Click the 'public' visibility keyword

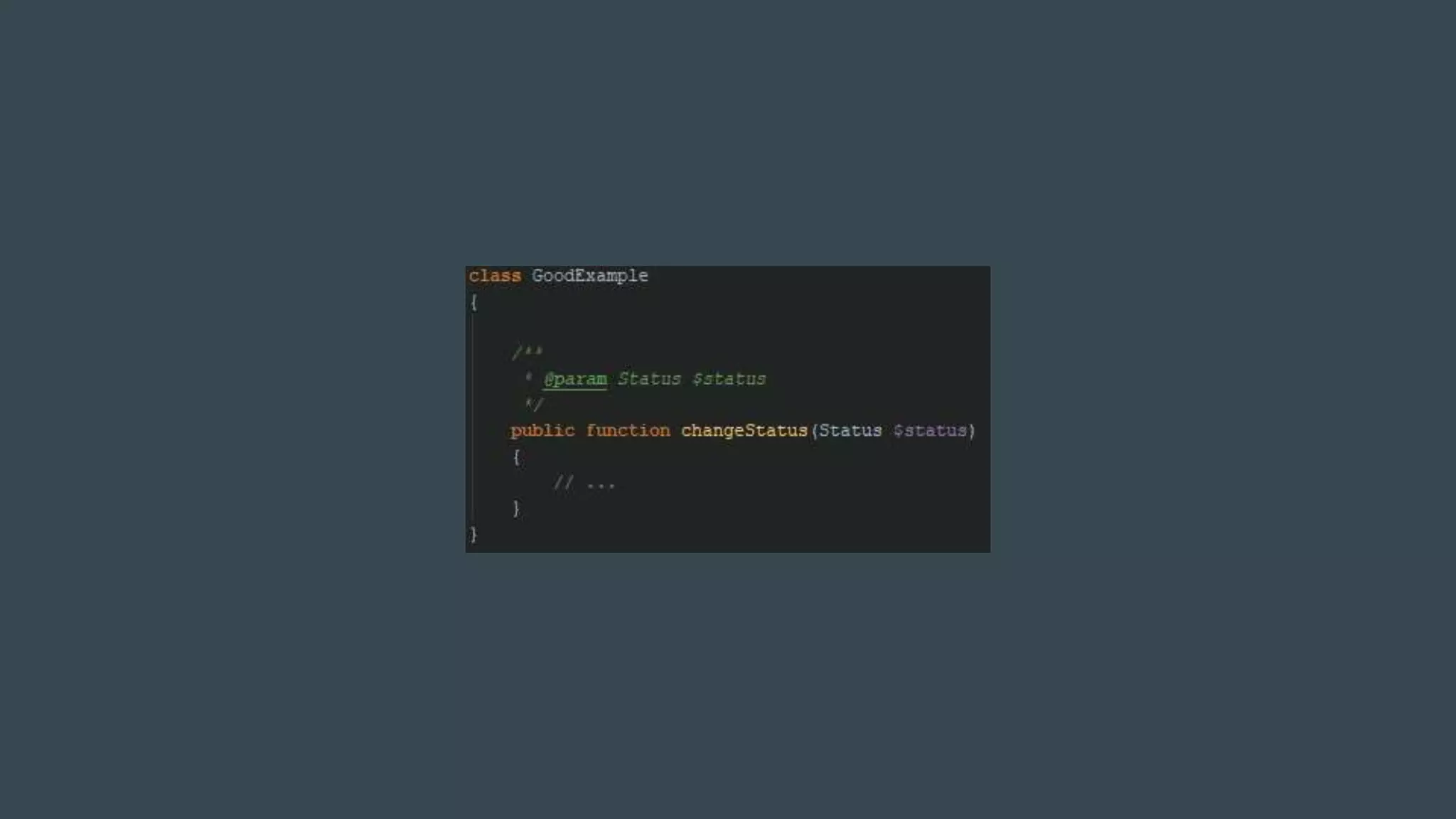tap(542, 431)
